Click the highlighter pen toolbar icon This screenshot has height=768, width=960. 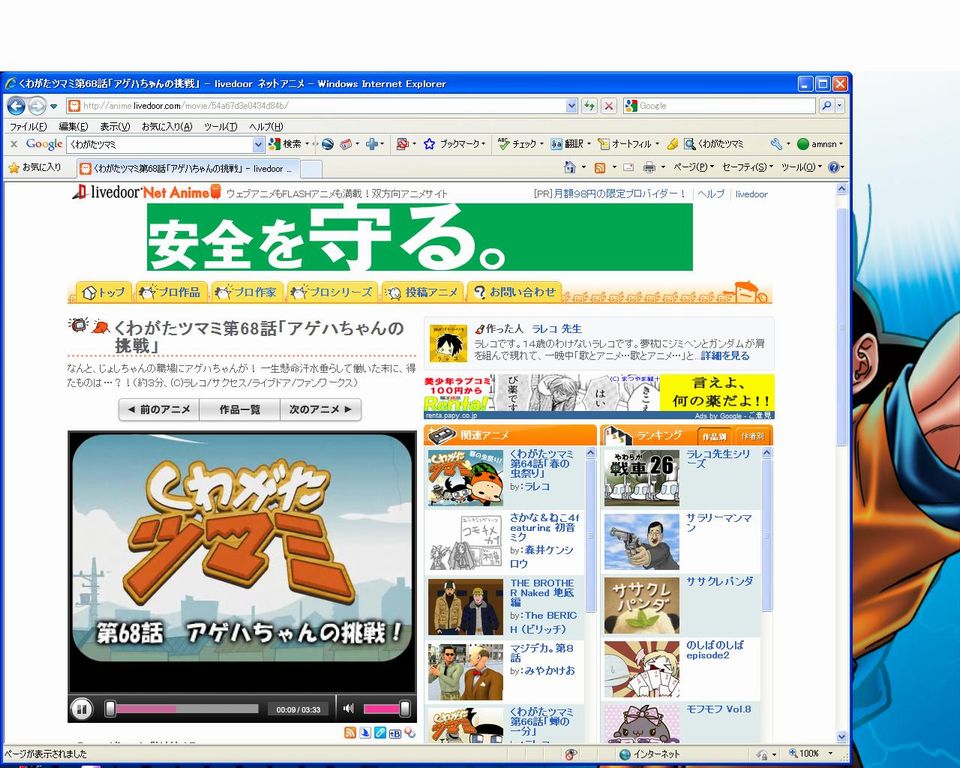672,144
